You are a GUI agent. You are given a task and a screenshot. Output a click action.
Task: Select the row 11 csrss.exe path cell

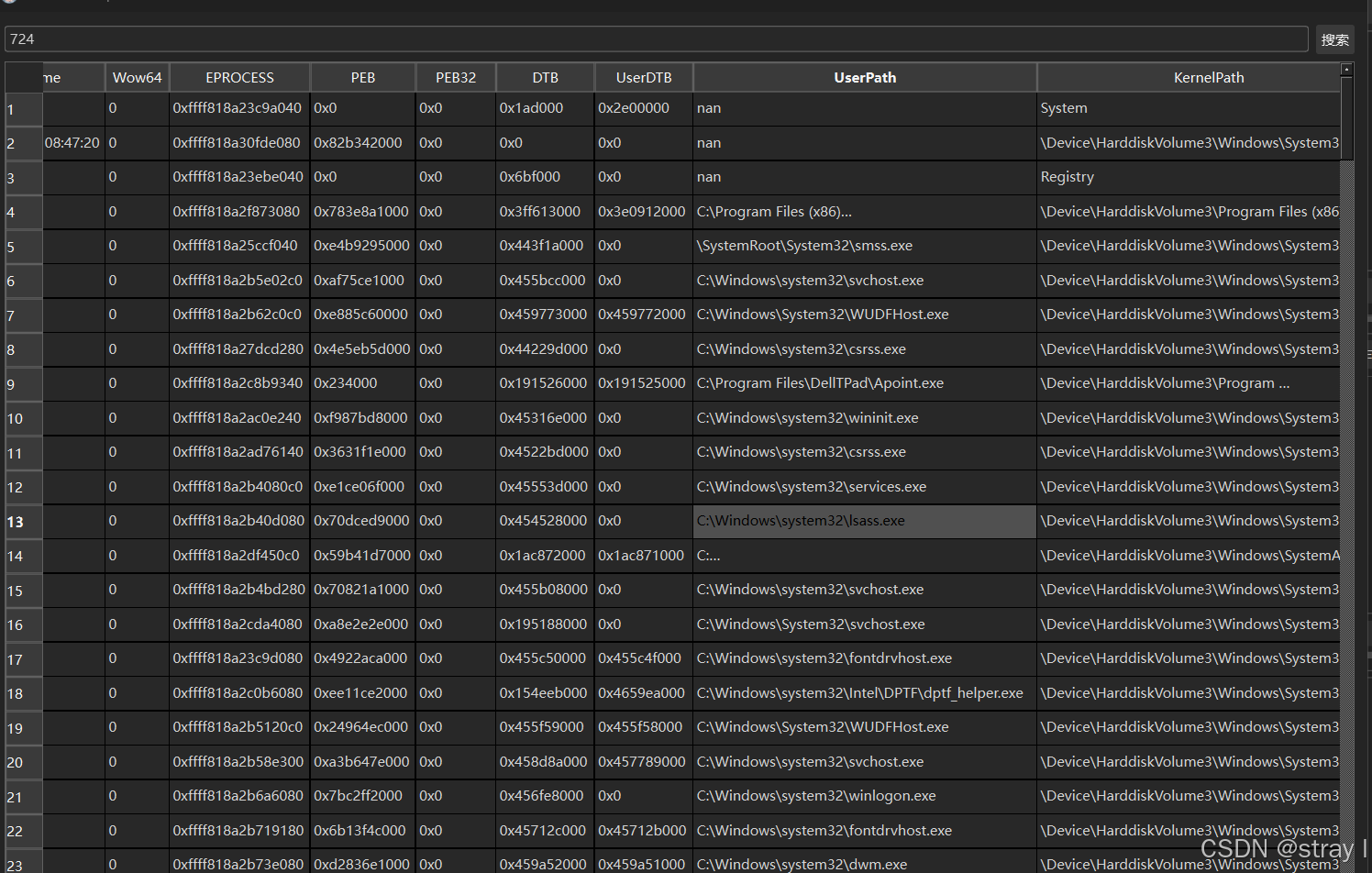click(865, 452)
